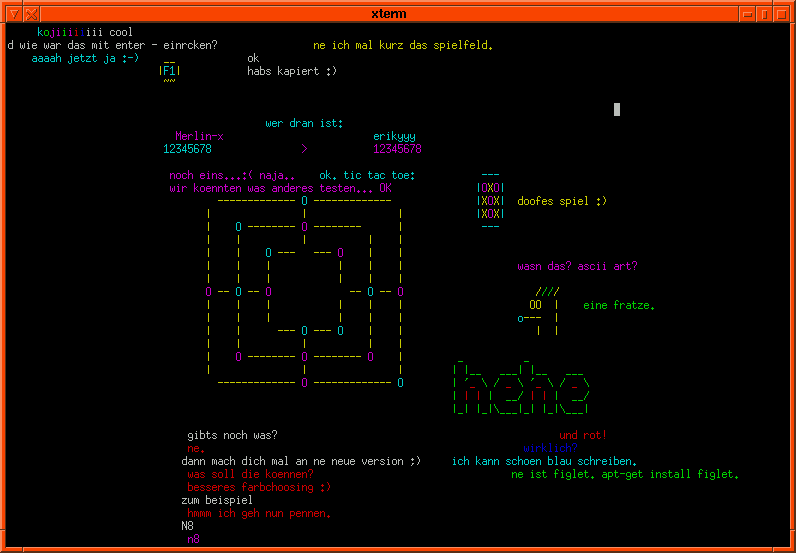The image size is (796, 553).
Task: Open the window menu in the title bar
Action: point(11,13)
